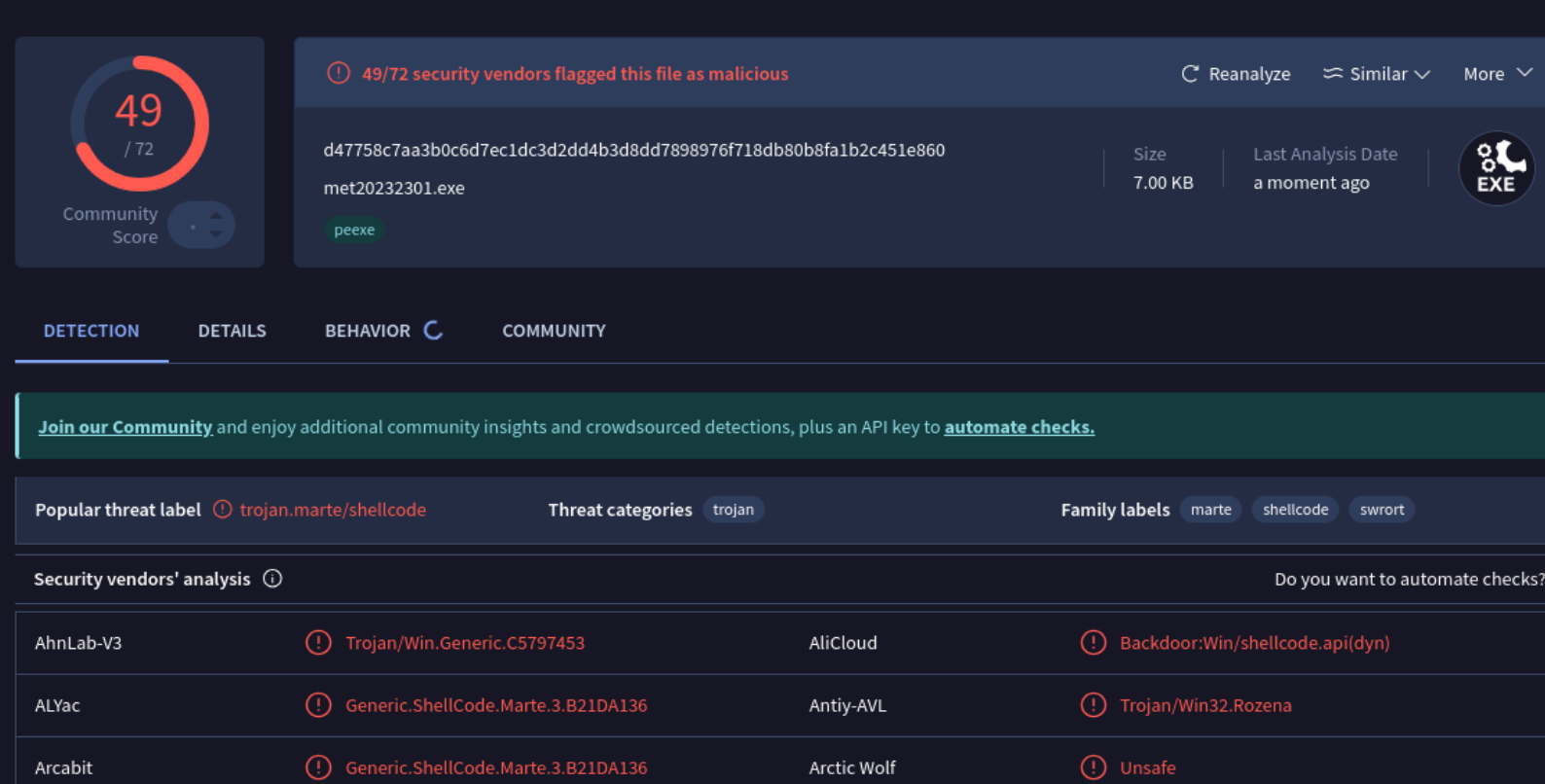Click the Similar approximately-equal icon
This screenshot has width=1545, height=784.
point(1332,74)
